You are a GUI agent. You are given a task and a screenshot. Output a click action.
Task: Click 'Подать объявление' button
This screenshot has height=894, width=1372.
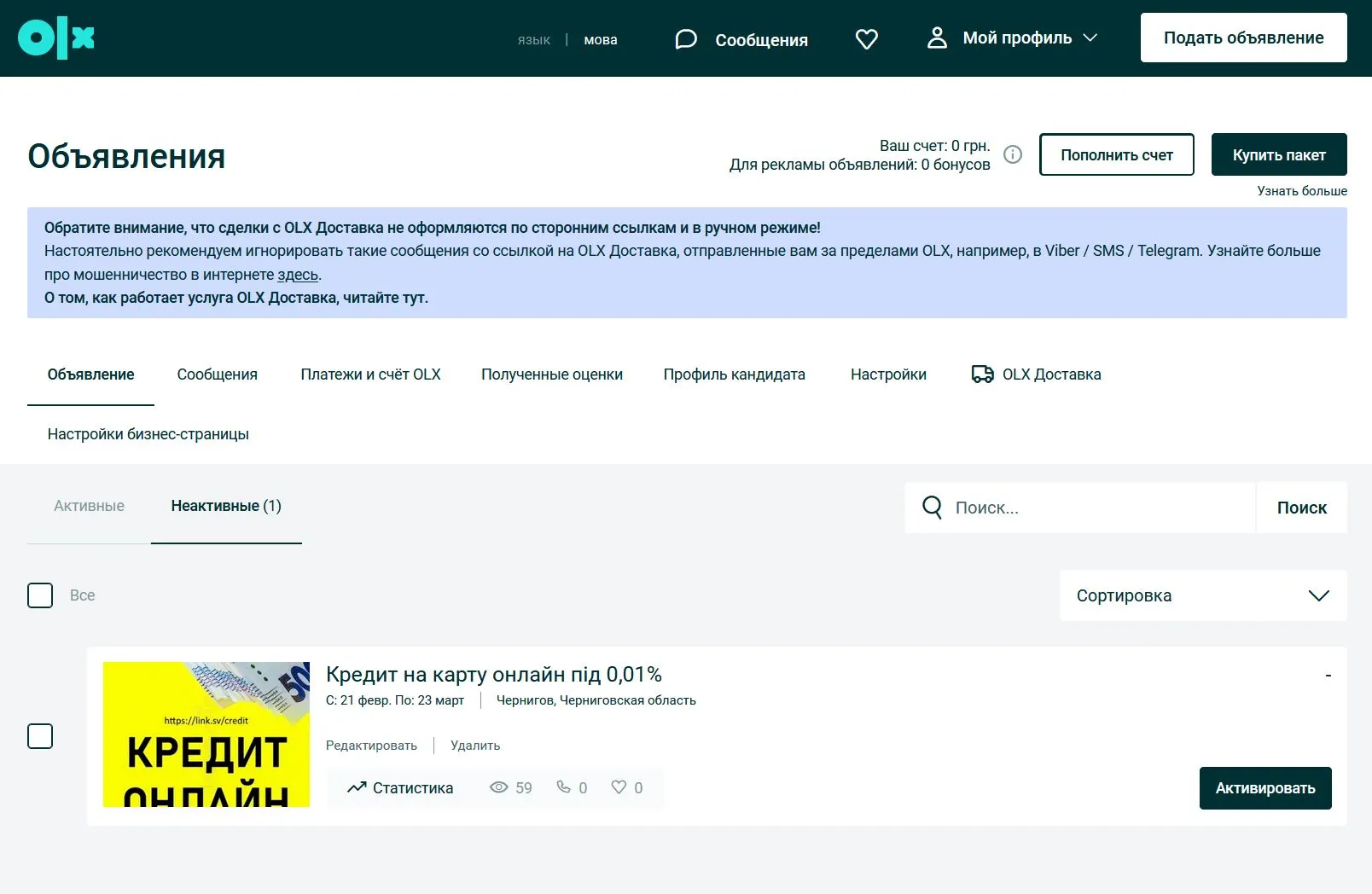(x=1244, y=38)
